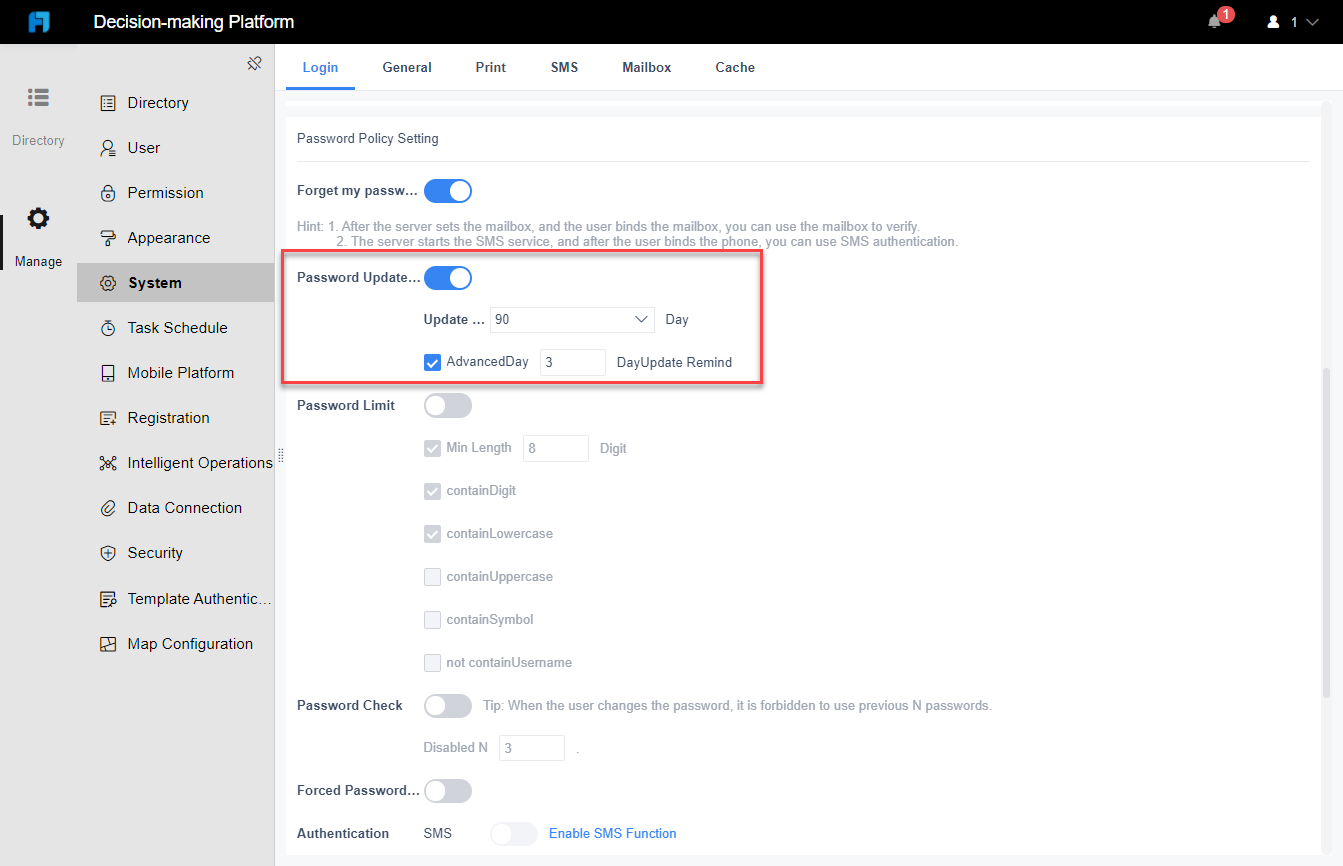Open the Login tab
Viewport: 1343px width, 866px height.
pyautogui.click(x=320, y=67)
